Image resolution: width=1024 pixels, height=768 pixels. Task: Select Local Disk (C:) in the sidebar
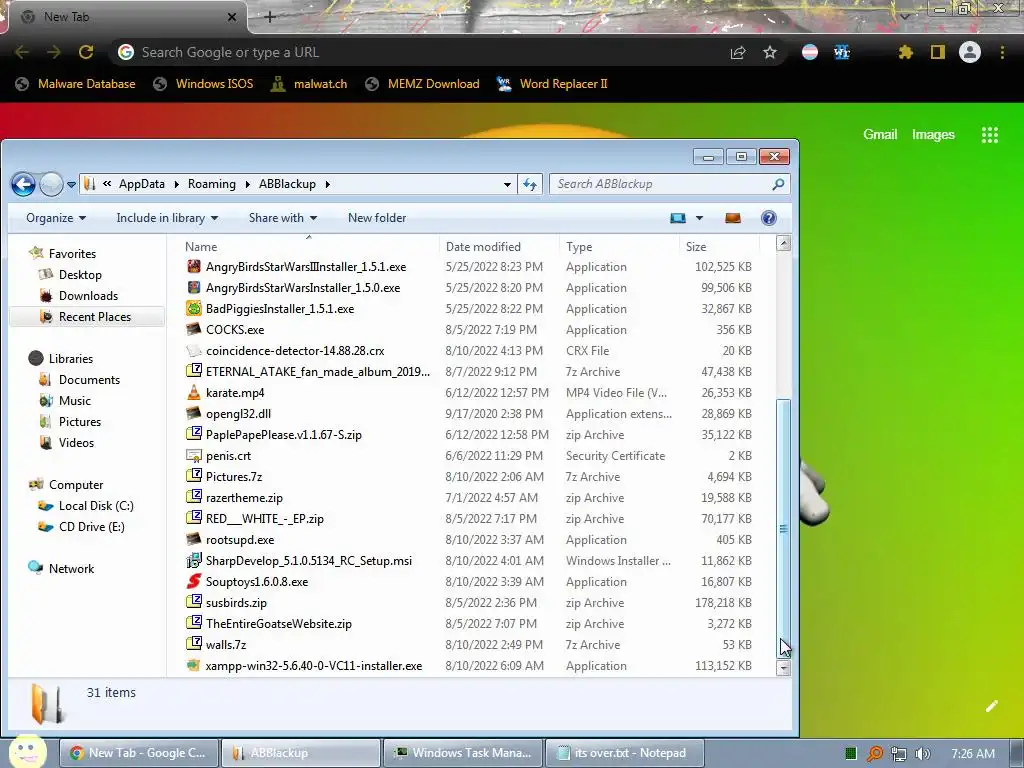point(96,506)
